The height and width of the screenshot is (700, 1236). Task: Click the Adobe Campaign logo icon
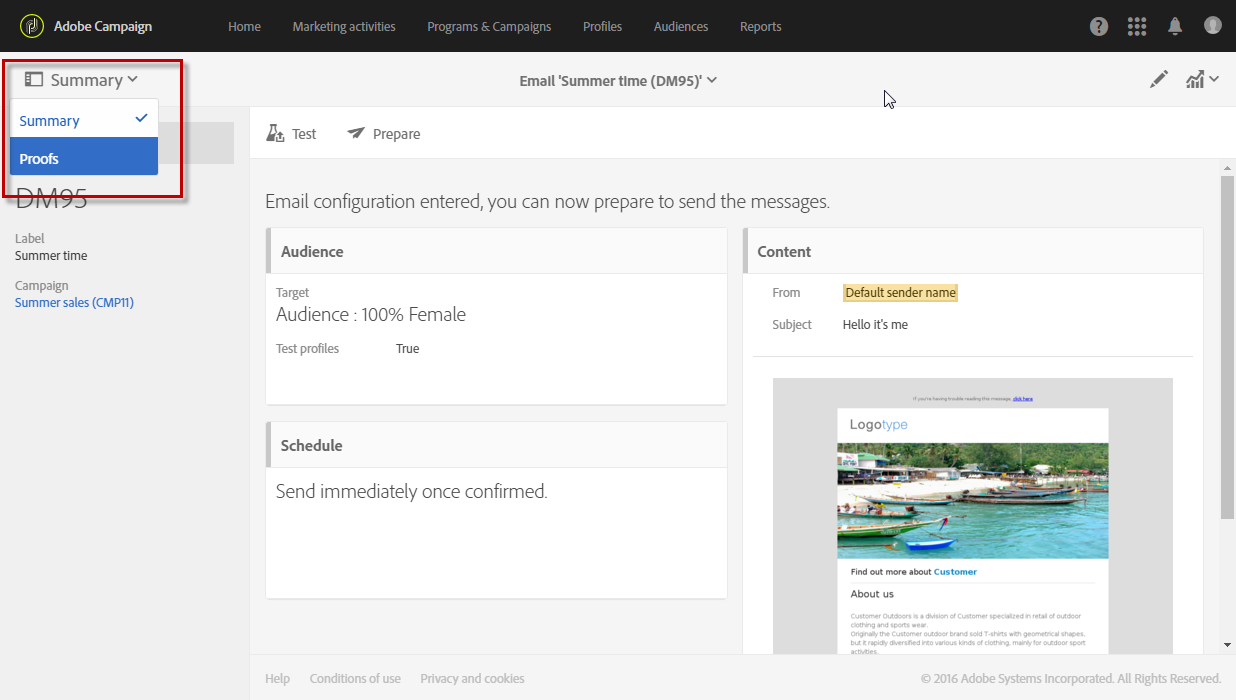point(32,26)
